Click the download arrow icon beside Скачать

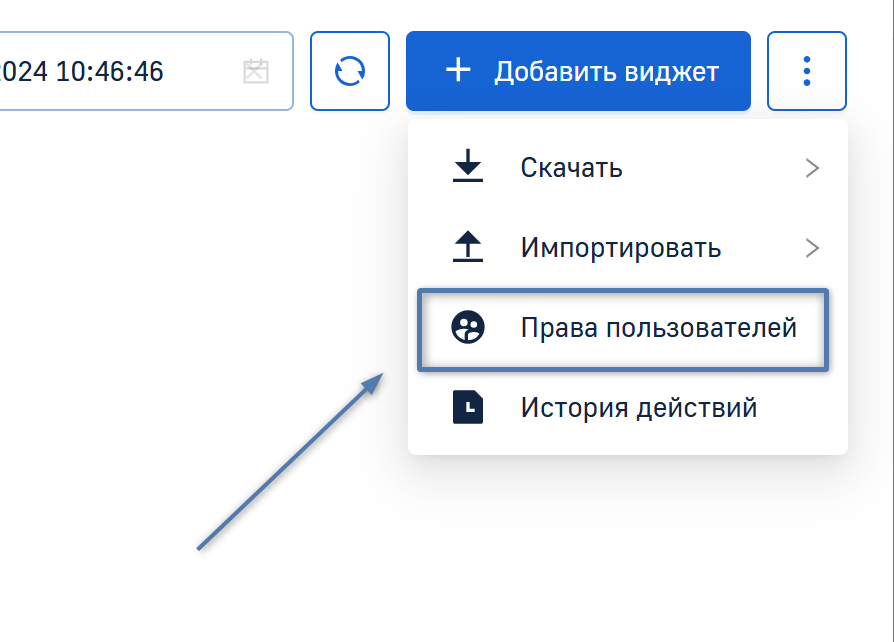pyautogui.click(x=467, y=167)
